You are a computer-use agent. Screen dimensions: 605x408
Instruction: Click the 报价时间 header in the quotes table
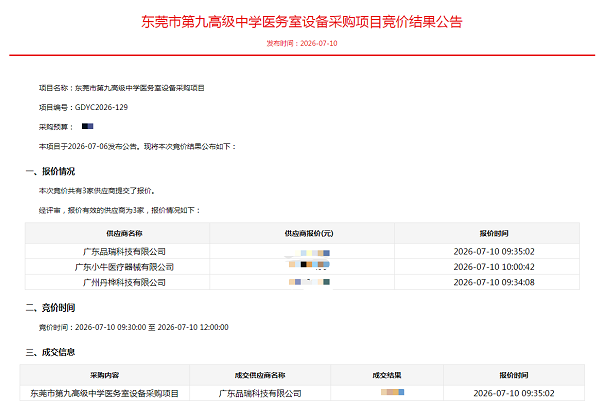click(494, 233)
